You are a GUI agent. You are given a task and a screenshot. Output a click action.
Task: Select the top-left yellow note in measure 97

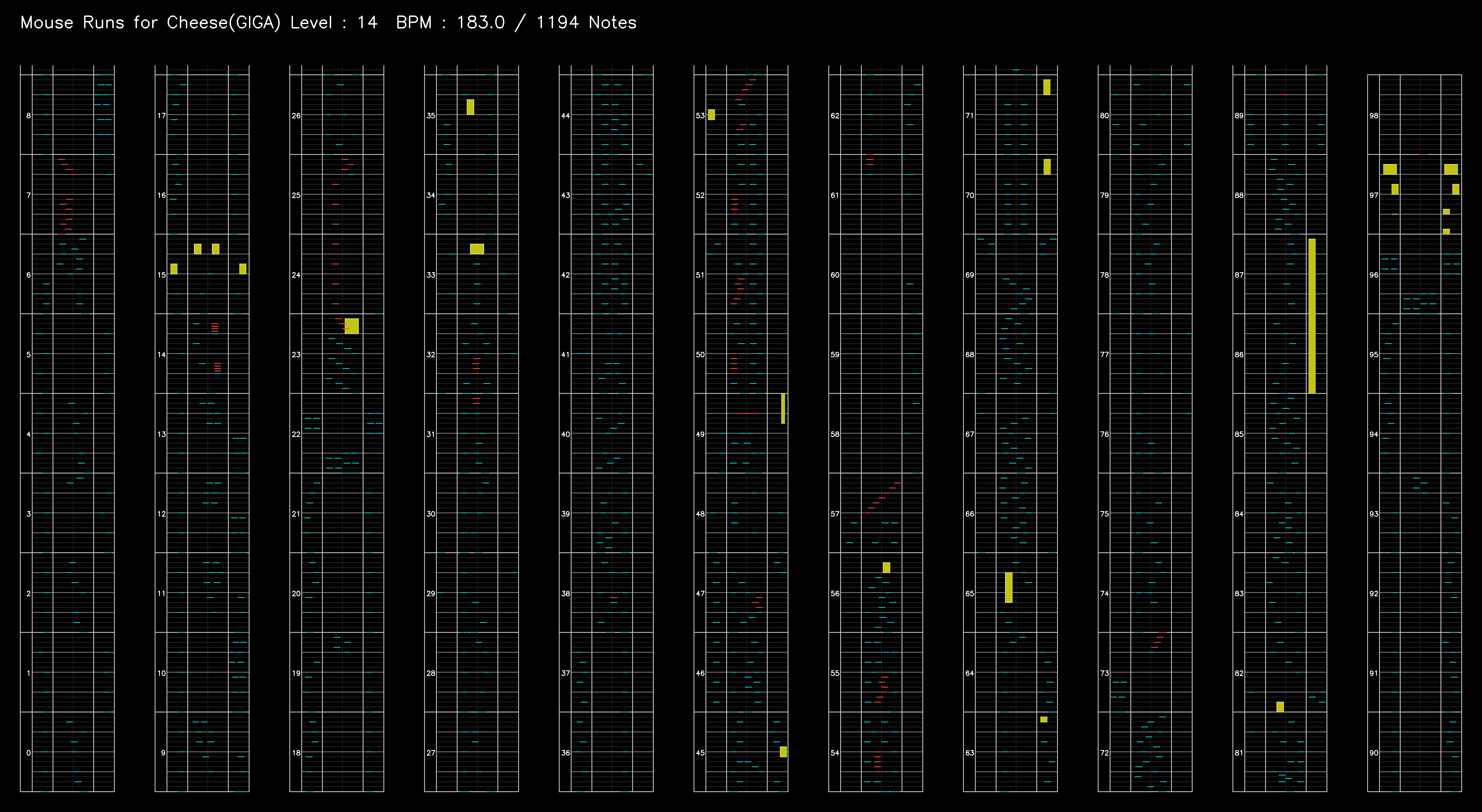[1390, 169]
